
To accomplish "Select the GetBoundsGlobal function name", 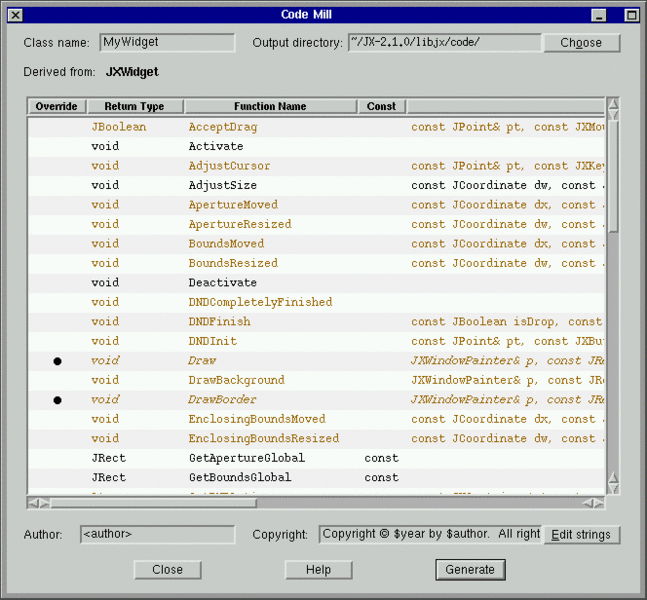I will click(x=240, y=477).
